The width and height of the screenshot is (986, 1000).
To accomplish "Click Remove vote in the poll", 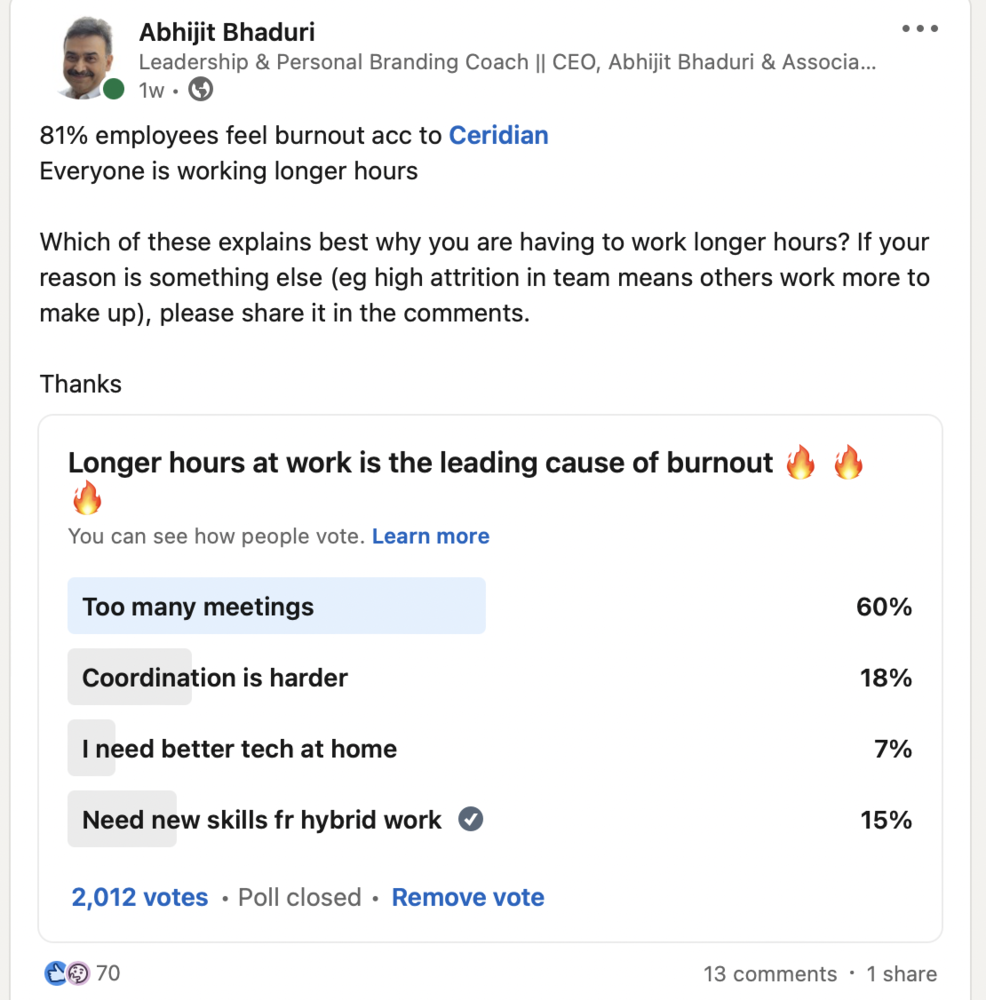I will [x=468, y=897].
